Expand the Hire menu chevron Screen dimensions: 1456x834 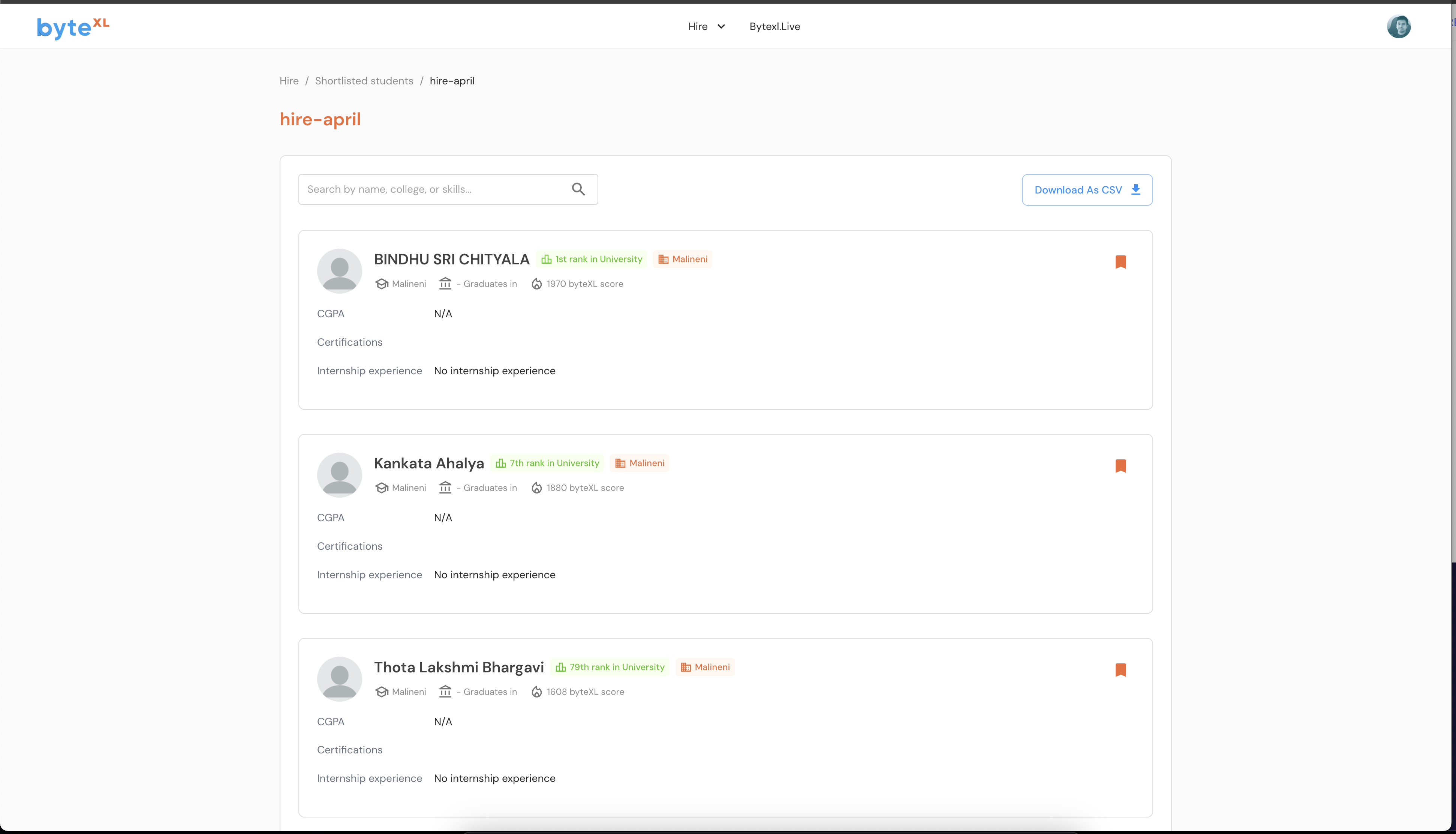click(721, 26)
